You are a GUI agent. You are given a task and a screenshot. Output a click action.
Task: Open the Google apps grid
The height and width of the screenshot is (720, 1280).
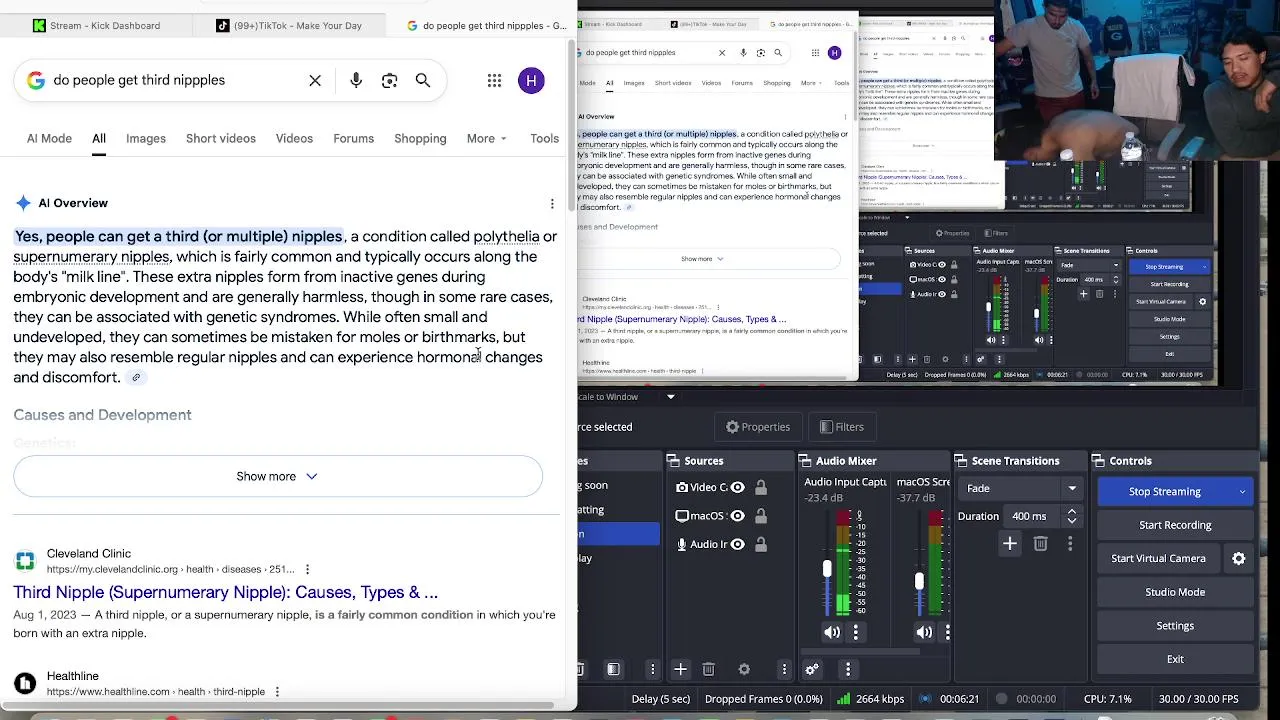point(494,80)
